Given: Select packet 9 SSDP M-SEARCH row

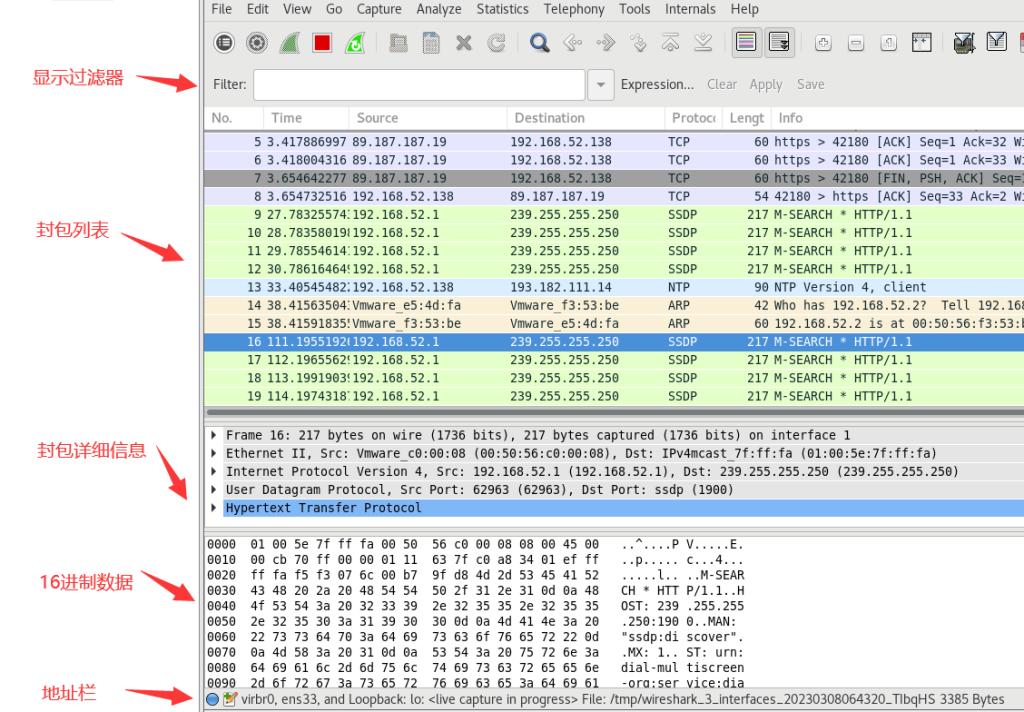Looking at the screenshot, I should [614, 215].
